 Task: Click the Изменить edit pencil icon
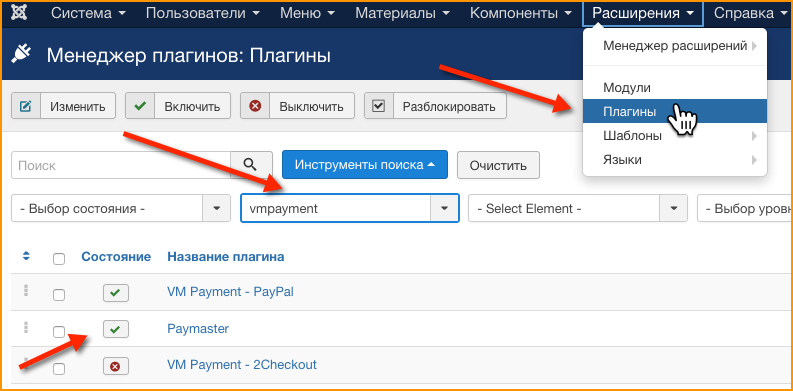(25, 106)
